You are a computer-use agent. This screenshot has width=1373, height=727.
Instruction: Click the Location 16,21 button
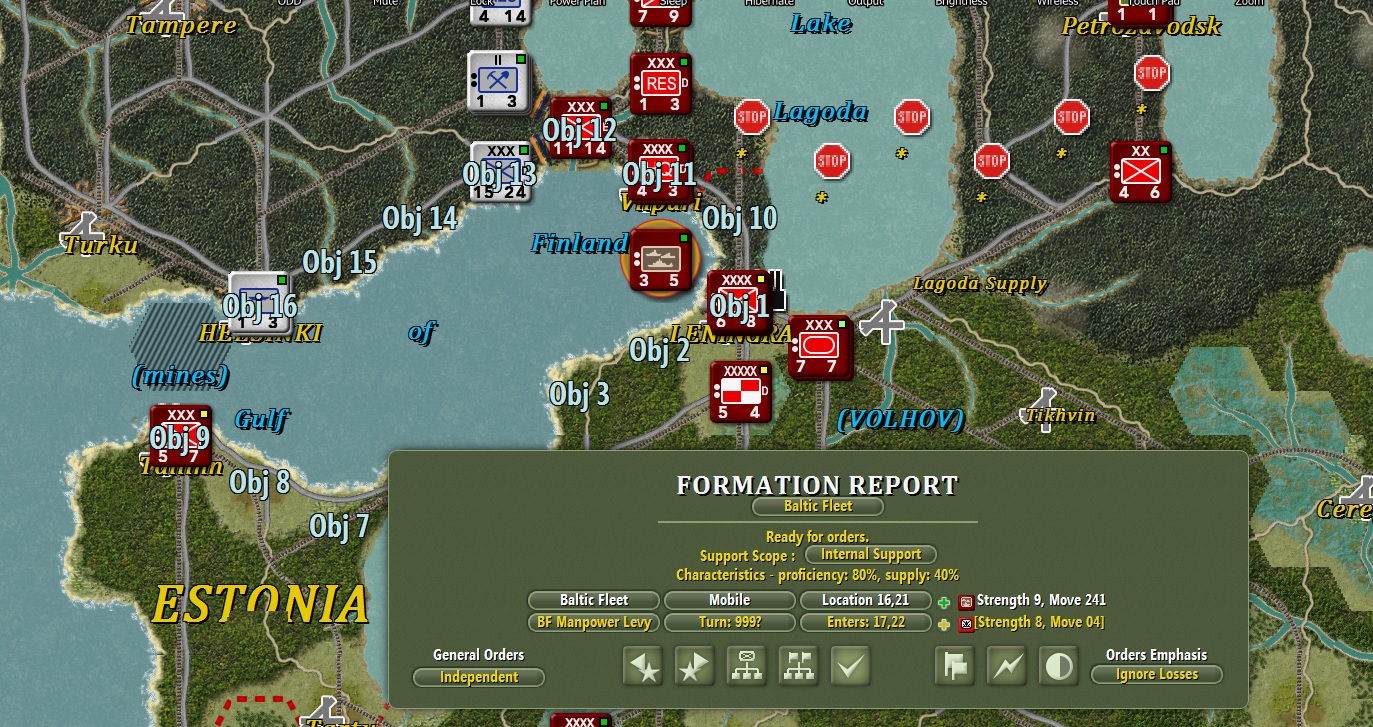866,600
